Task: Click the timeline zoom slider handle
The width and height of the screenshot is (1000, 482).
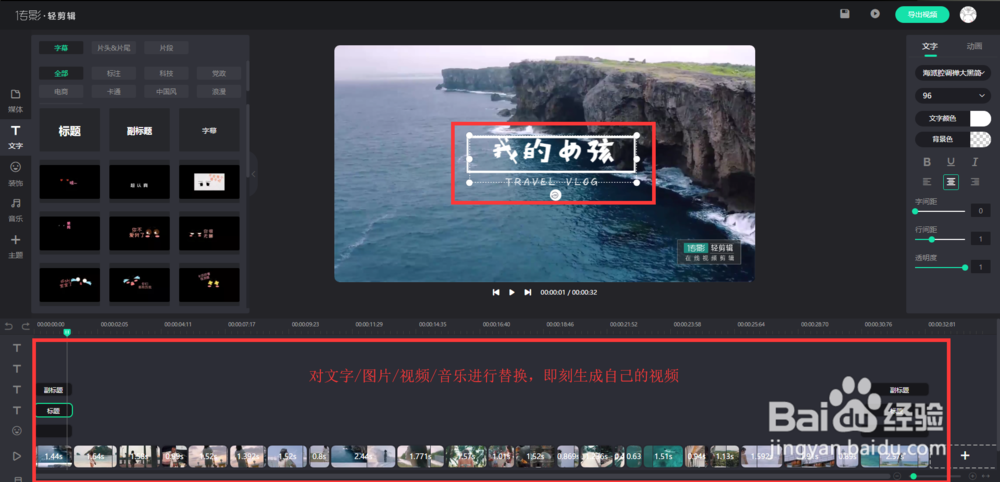Action: click(x=913, y=476)
